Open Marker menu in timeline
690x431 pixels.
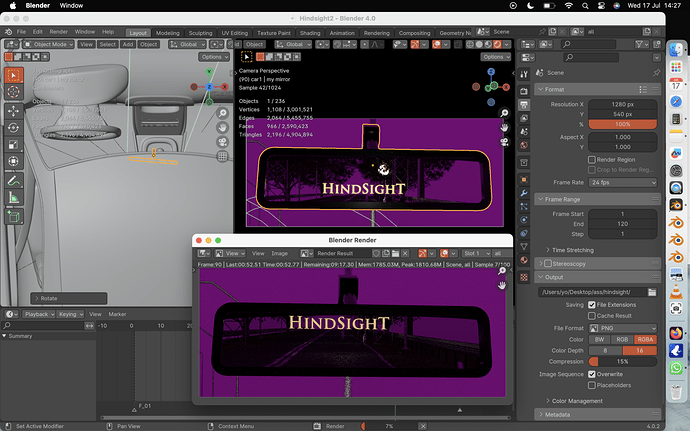(x=117, y=314)
